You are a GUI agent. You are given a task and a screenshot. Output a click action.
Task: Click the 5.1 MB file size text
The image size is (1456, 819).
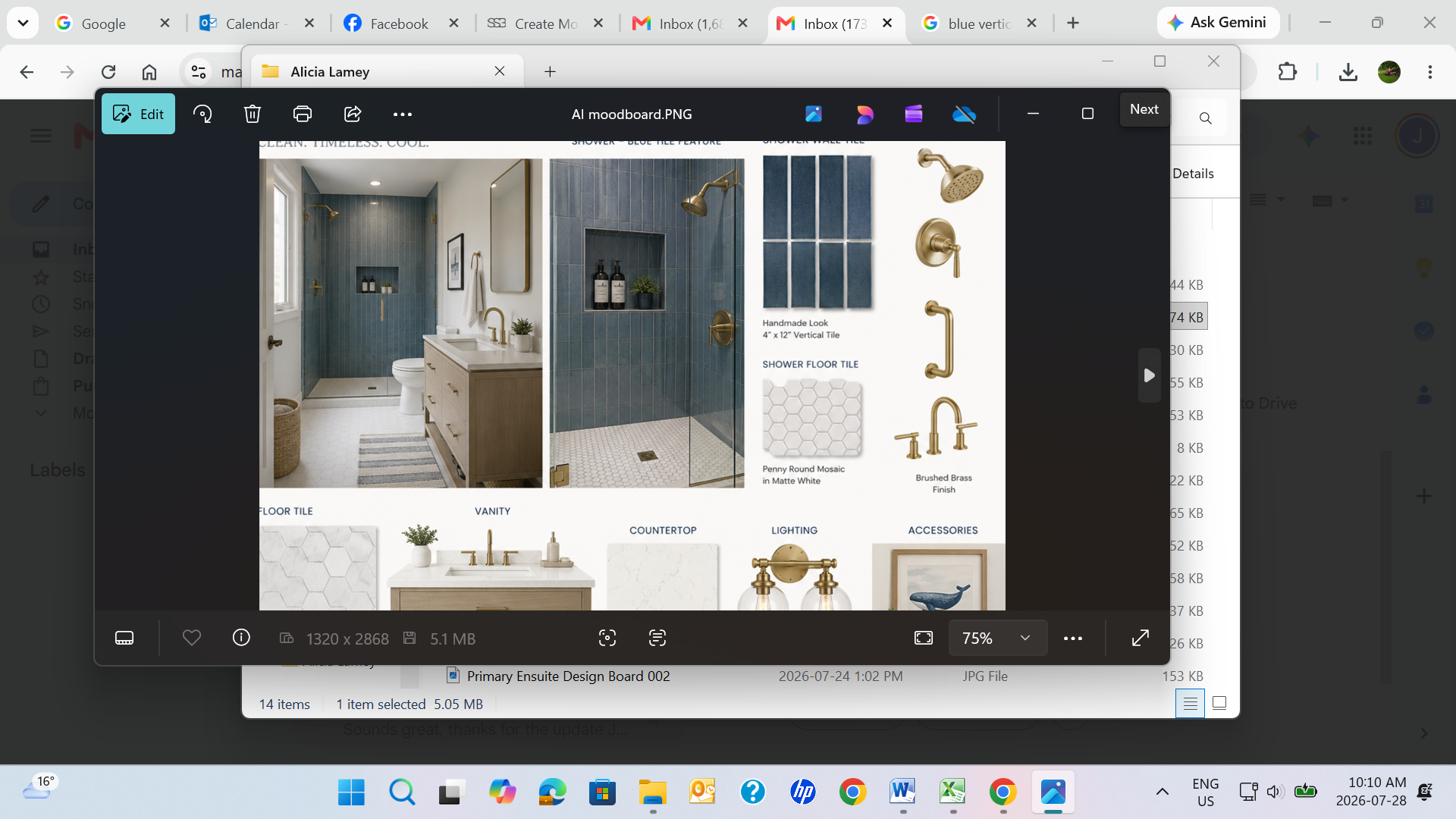point(453,639)
